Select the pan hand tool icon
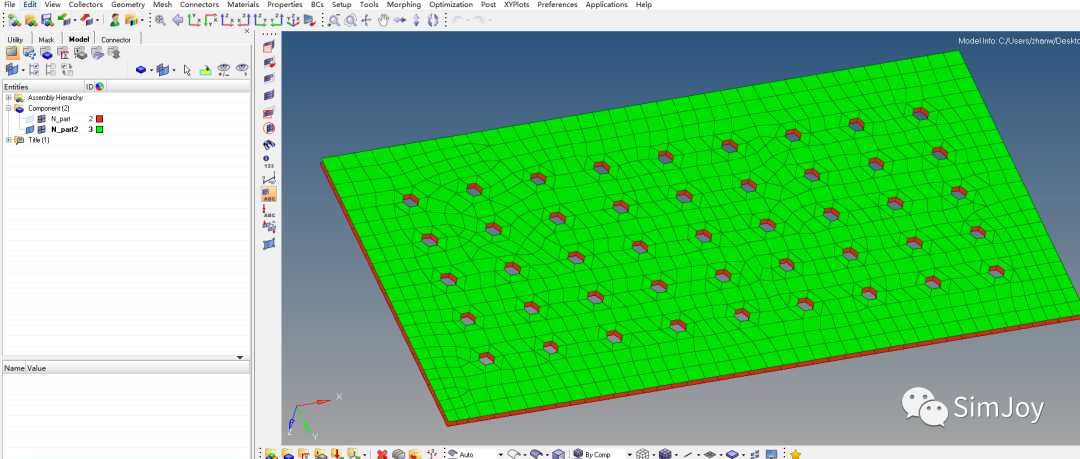The image size is (1080, 459). click(383, 20)
